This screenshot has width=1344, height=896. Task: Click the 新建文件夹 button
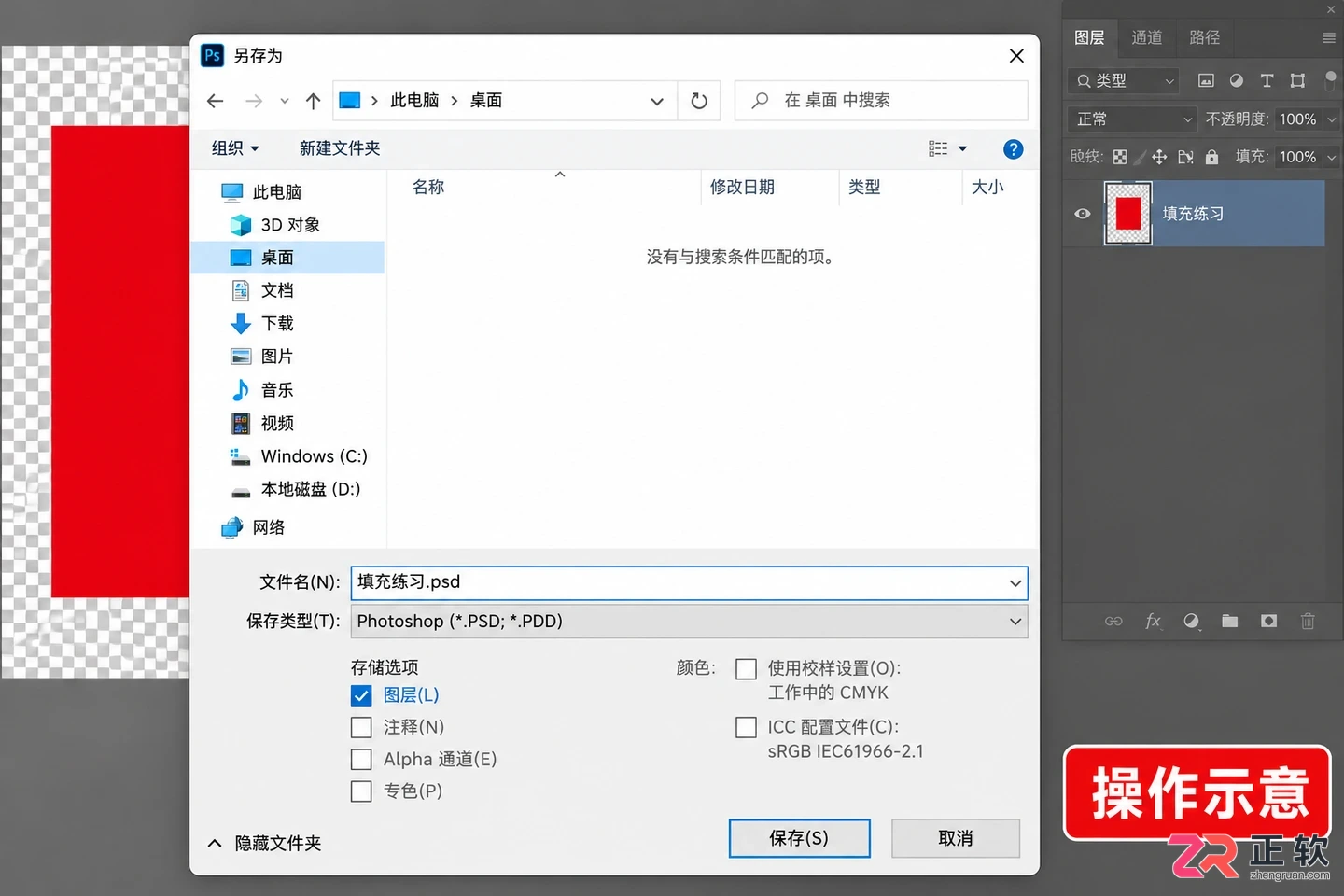[x=340, y=148]
